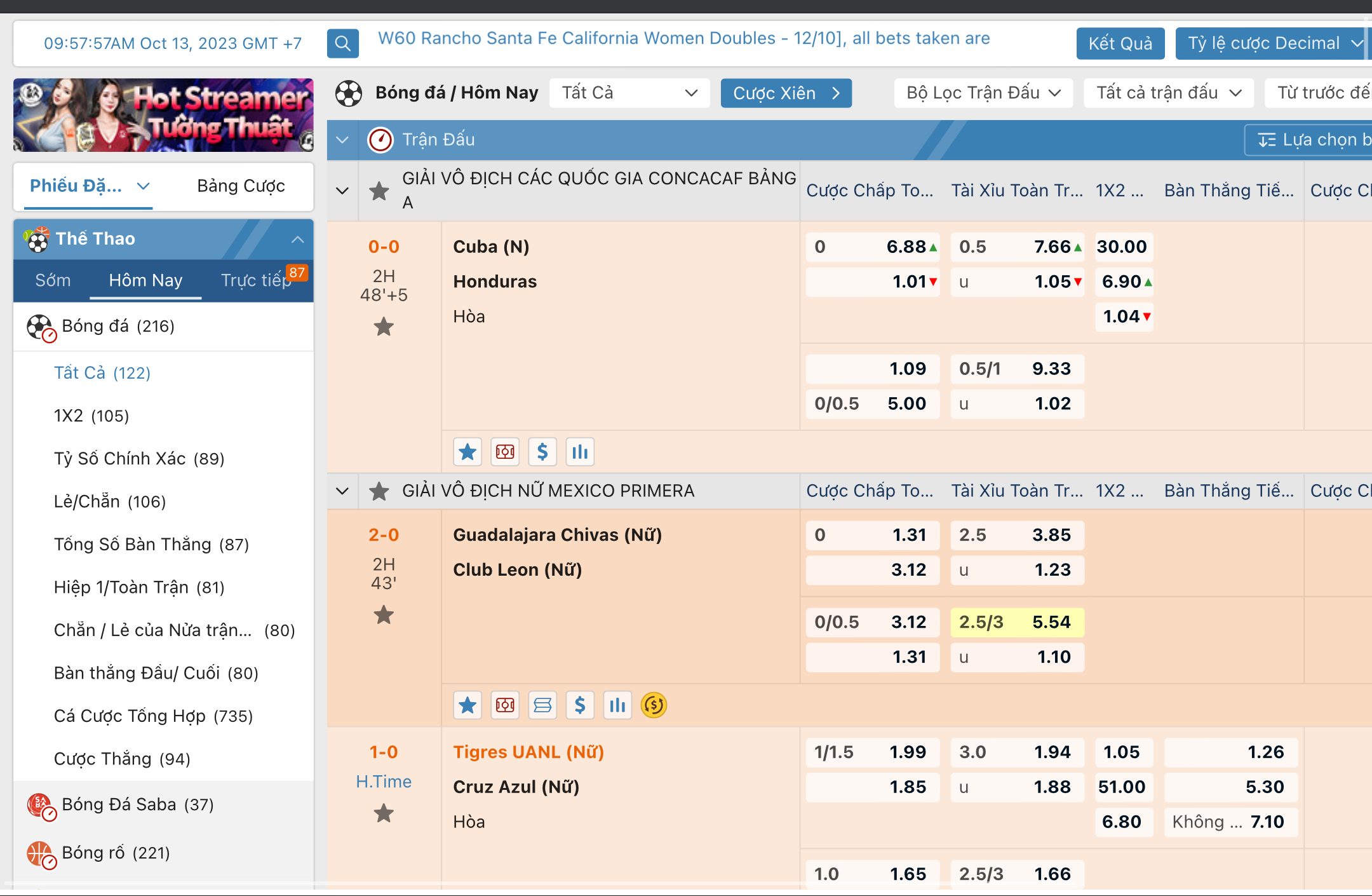1372x896 pixels.
Task: Click the Sớm early matches tab
Action: pos(53,280)
